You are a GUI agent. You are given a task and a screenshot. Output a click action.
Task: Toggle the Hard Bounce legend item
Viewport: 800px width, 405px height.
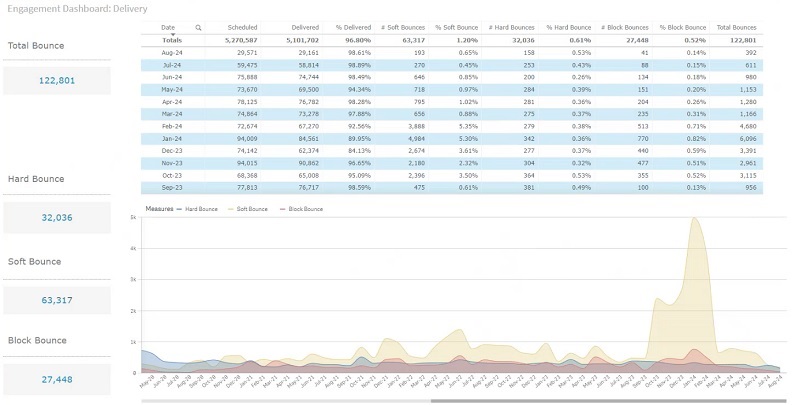(x=197, y=209)
